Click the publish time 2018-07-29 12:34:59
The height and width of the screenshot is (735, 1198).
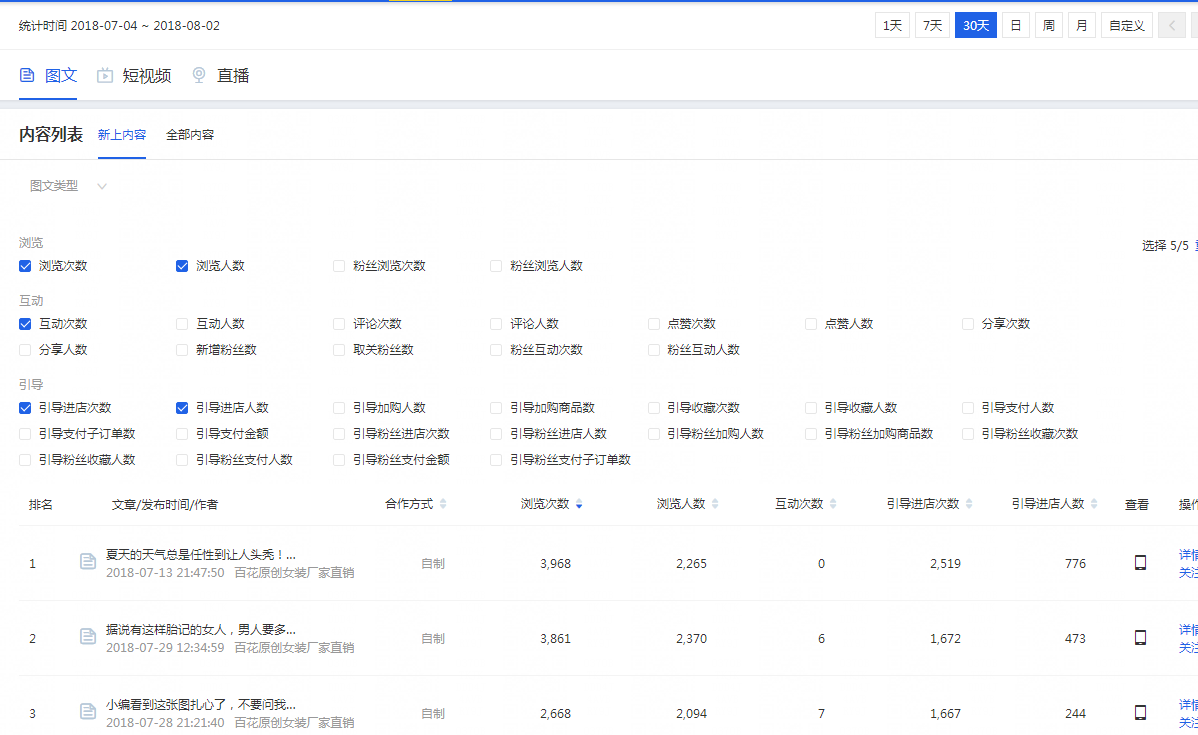click(165, 648)
